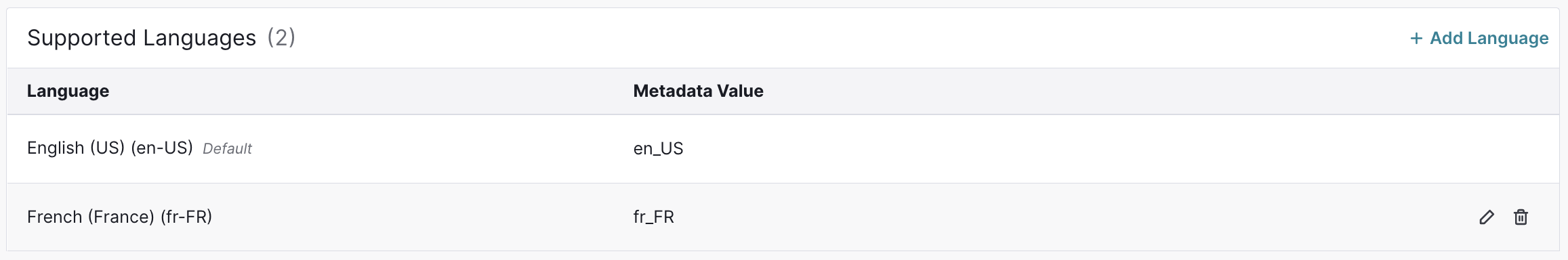Select the Metadata Value column header

698,91
